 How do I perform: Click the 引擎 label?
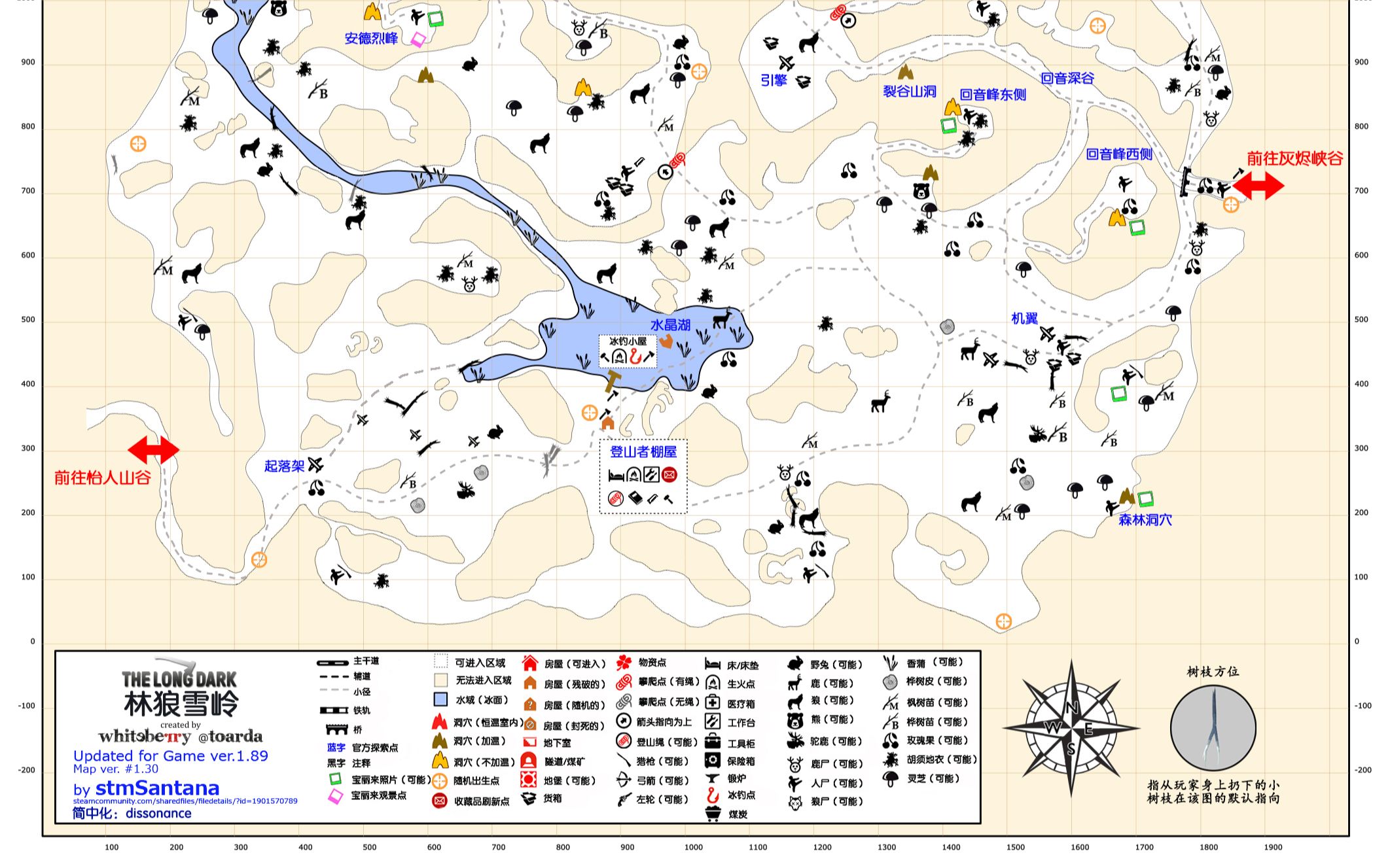click(x=774, y=80)
